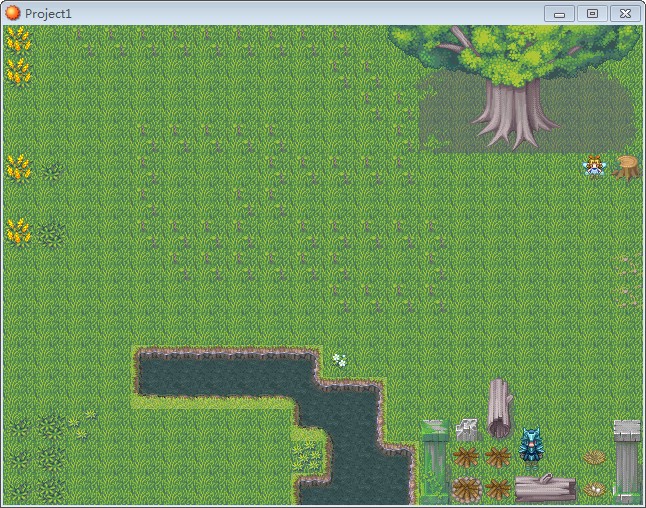
Task: Click the Project1 window title text
Action: point(48,14)
